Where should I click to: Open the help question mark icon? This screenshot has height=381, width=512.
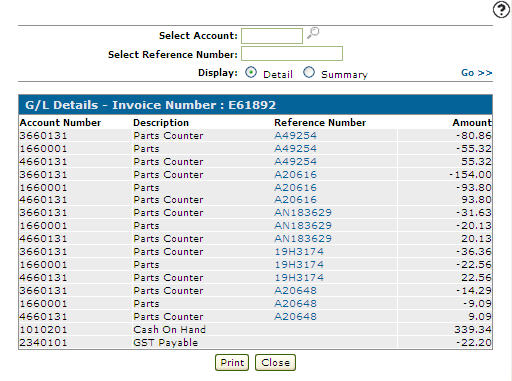click(x=501, y=10)
